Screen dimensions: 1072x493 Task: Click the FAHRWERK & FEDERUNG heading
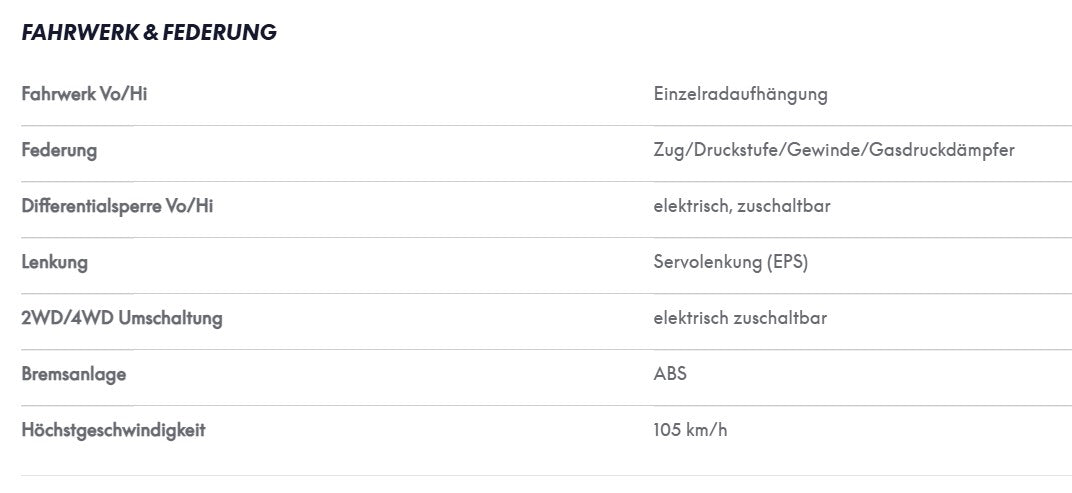pos(149,32)
